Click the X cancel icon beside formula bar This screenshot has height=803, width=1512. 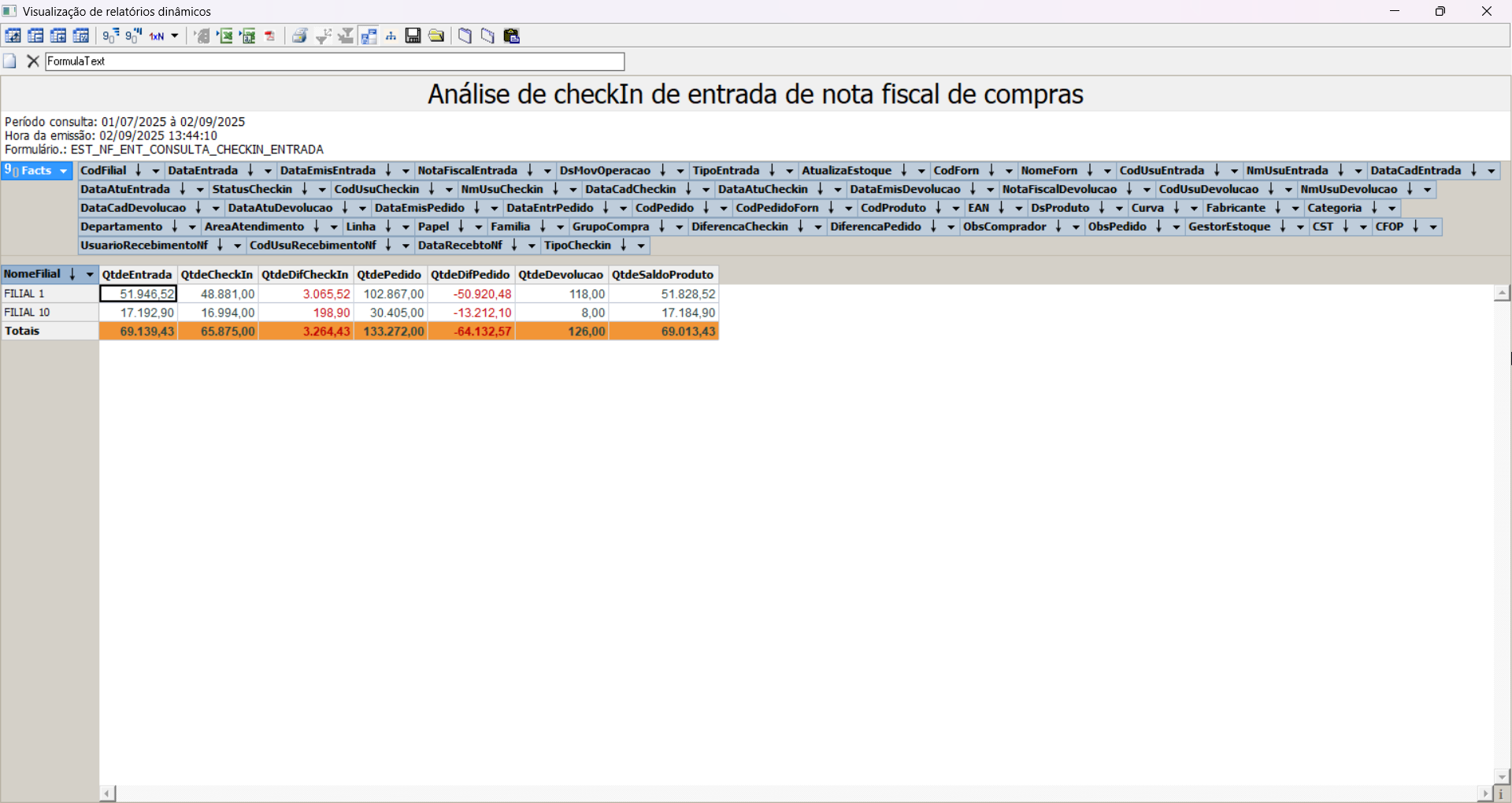(x=33, y=61)
